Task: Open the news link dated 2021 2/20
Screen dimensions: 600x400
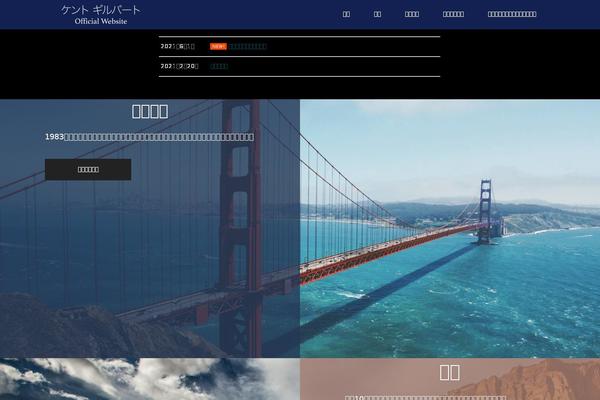Action: pos(219,66)
